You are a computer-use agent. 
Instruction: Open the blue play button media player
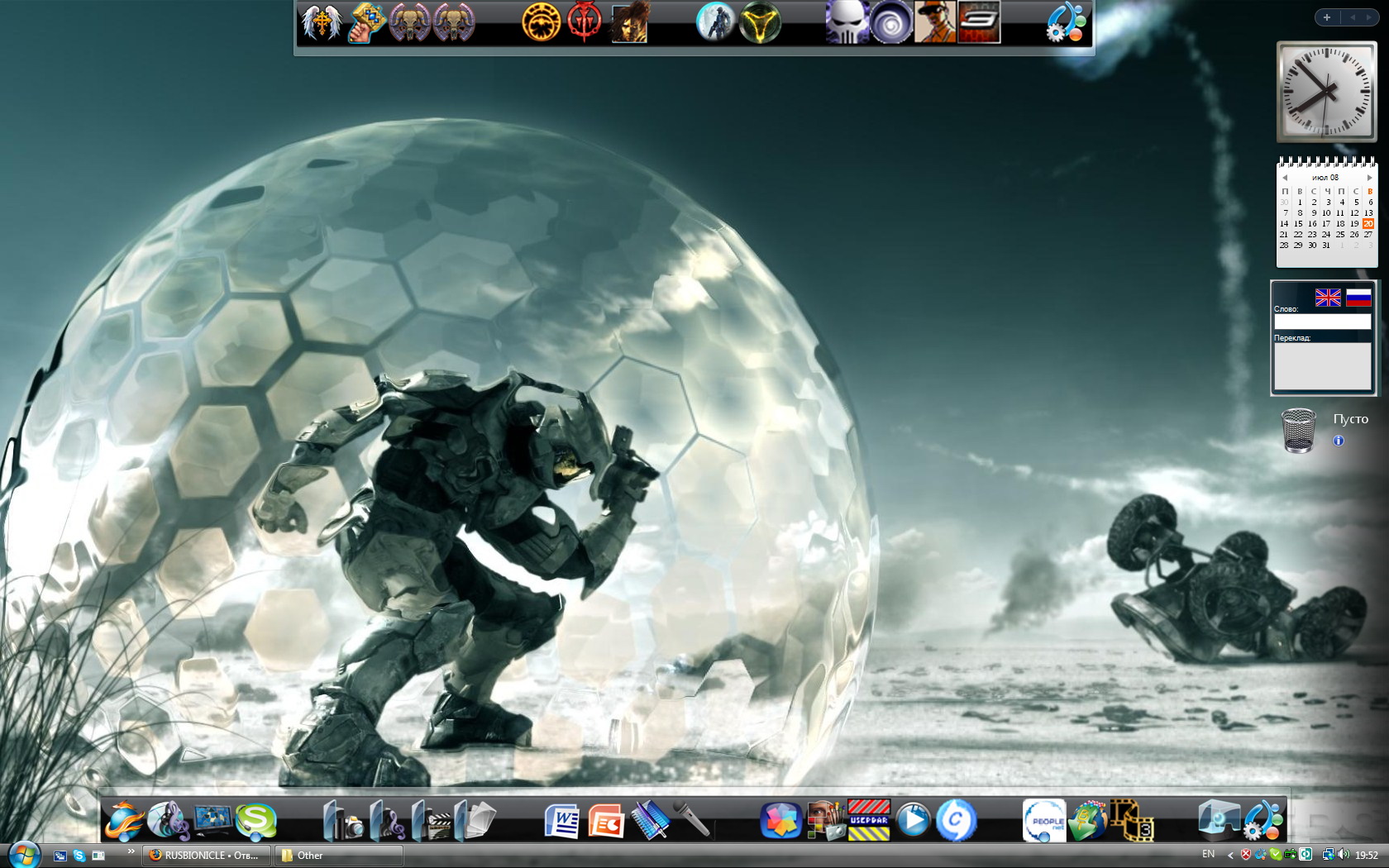click(913, 821)
